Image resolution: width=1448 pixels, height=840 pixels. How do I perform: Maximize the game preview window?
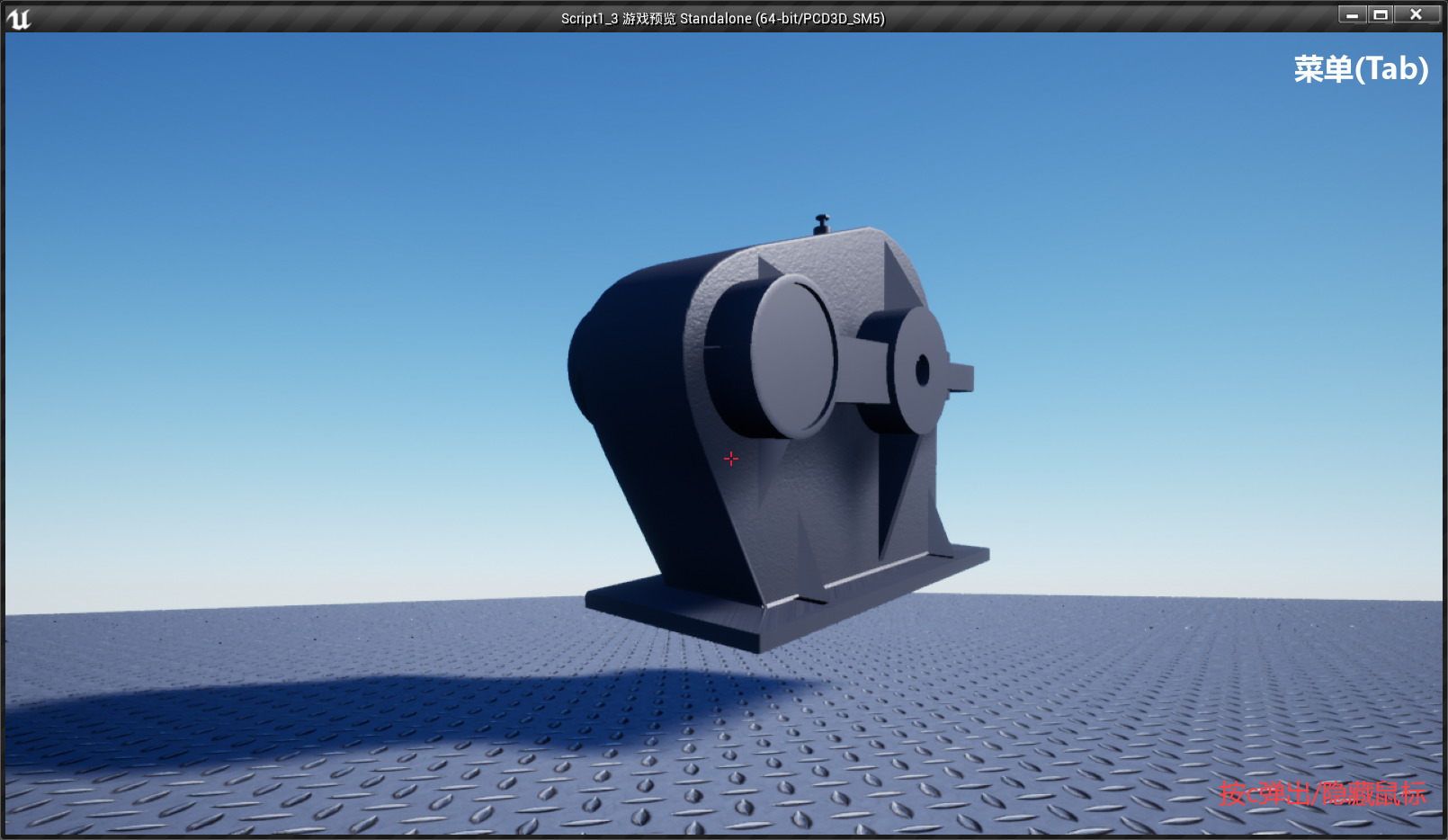pyautogui.click(x=1381, y=14)
